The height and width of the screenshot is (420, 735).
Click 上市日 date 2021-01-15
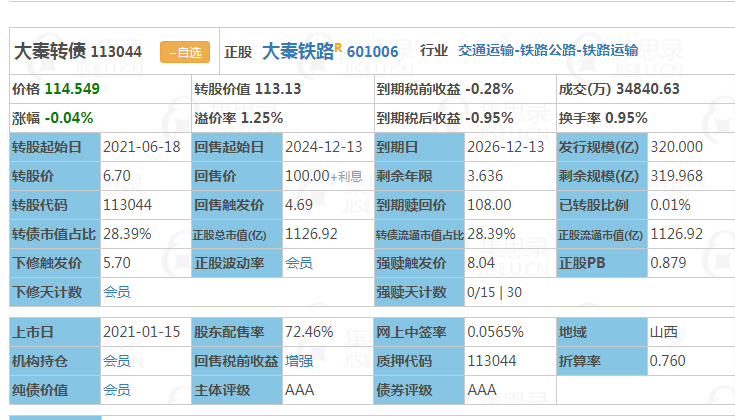(142, 332)
